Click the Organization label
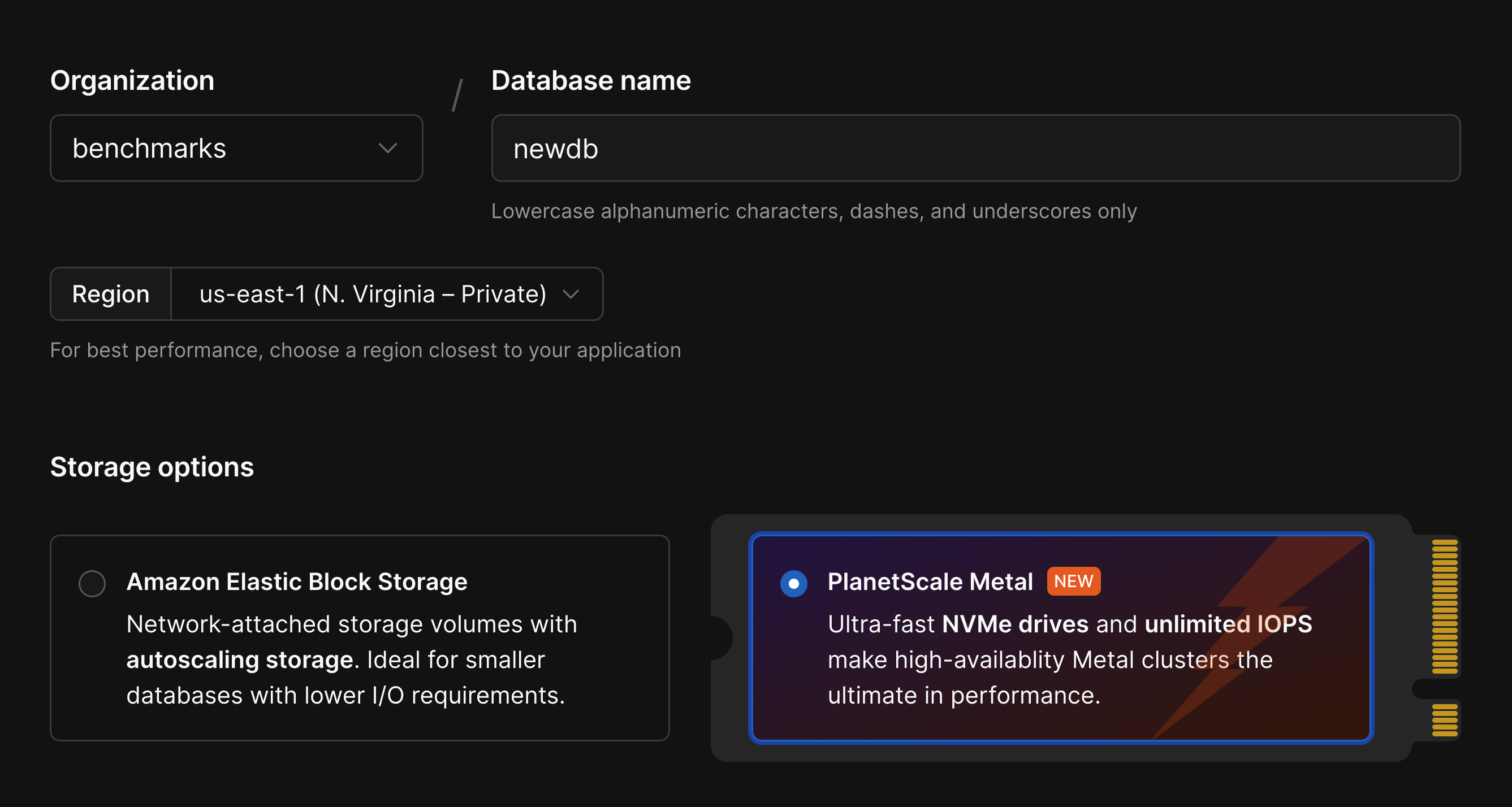The width and height of the screenshot is (1512, 807). tap(132, 80)
